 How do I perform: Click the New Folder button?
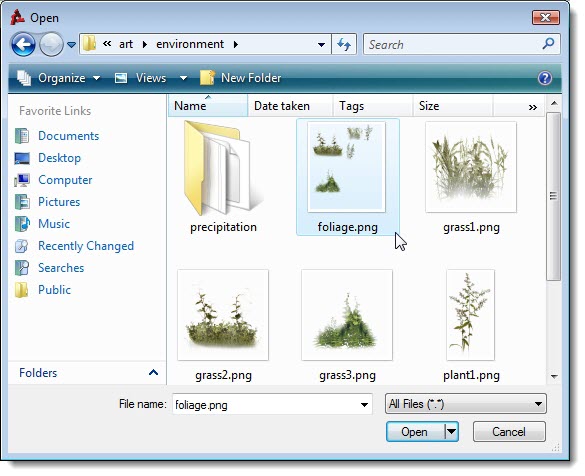[241, 78]
